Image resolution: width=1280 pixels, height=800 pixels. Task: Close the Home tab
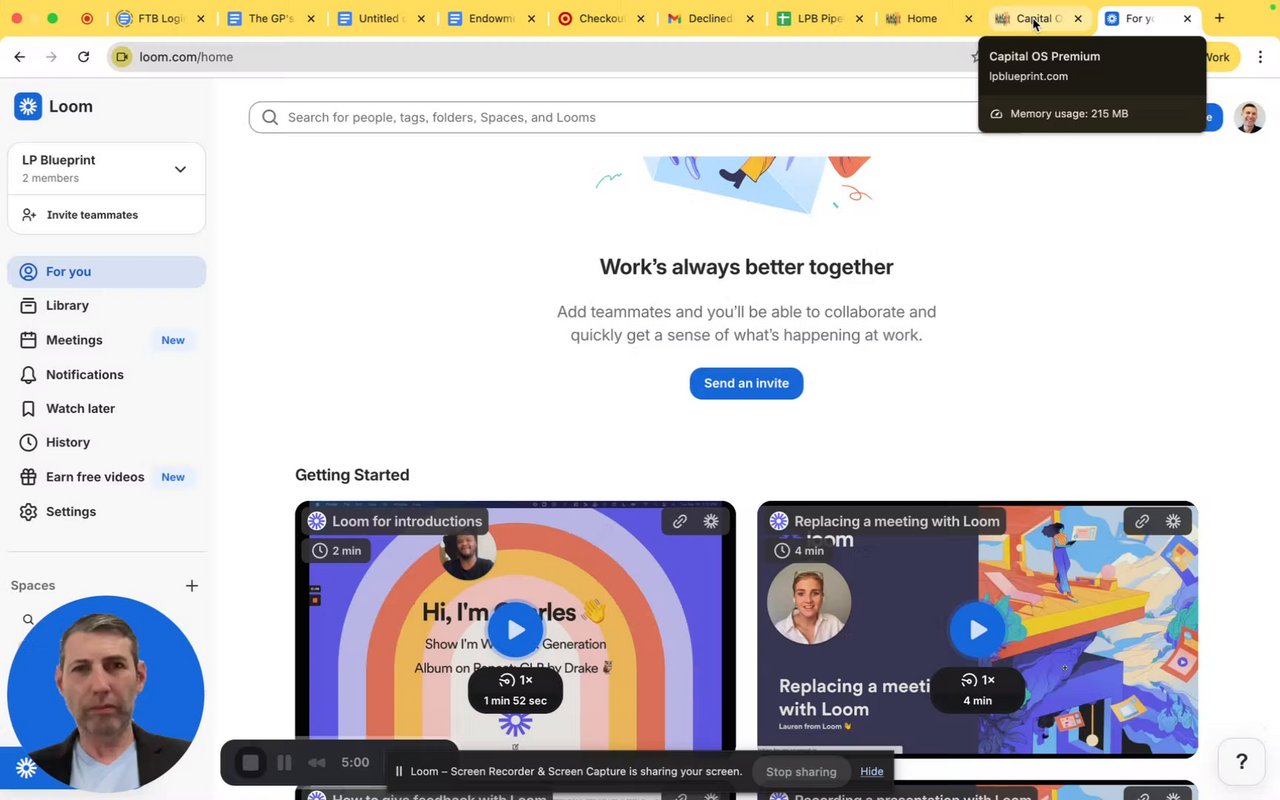click(968, 18)
